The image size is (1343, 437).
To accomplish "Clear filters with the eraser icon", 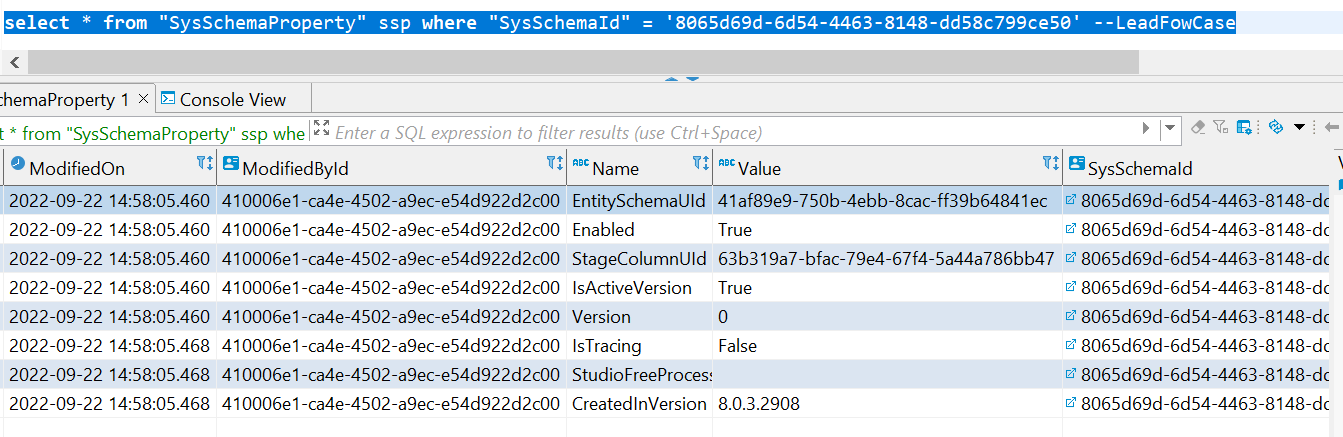I will [1198, 127].
